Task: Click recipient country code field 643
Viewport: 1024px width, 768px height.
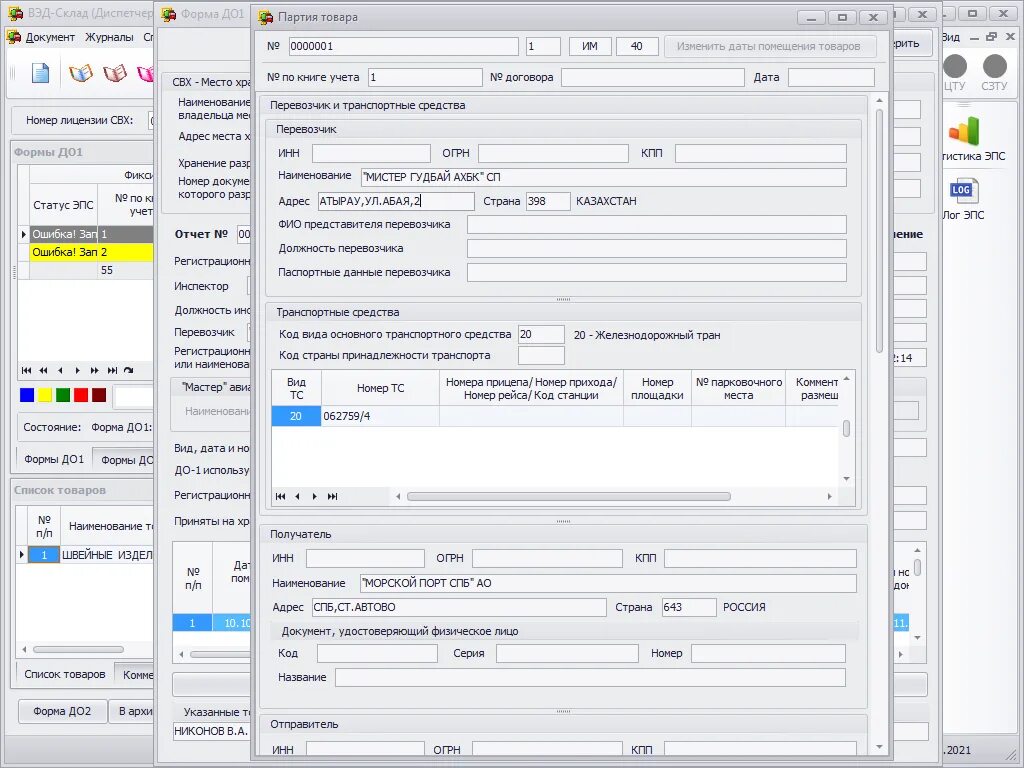Action: (x=689, y=607)
